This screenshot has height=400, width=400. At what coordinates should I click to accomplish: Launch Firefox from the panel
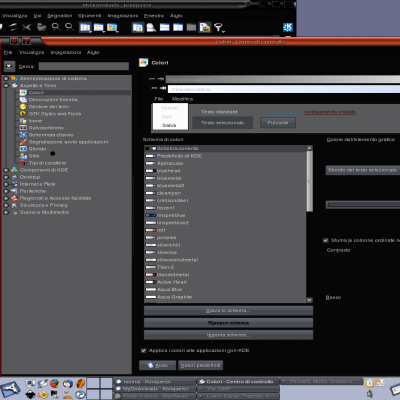pyautogui.click(x=55, y=383)
